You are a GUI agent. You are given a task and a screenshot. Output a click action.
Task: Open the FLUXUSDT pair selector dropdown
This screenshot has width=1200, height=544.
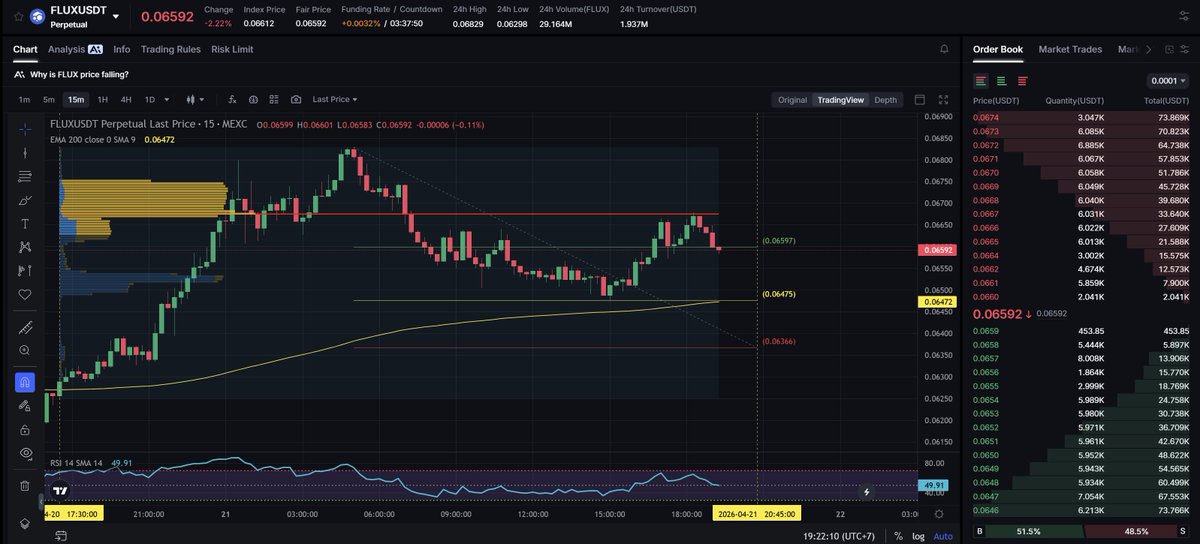(x=116, y=17)
